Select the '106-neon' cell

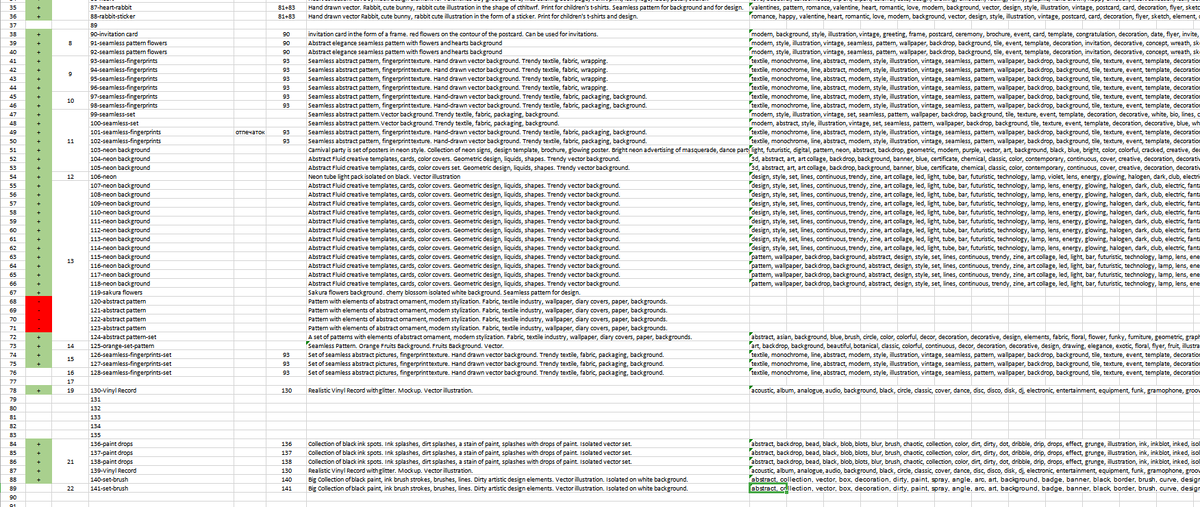(160, 176)
